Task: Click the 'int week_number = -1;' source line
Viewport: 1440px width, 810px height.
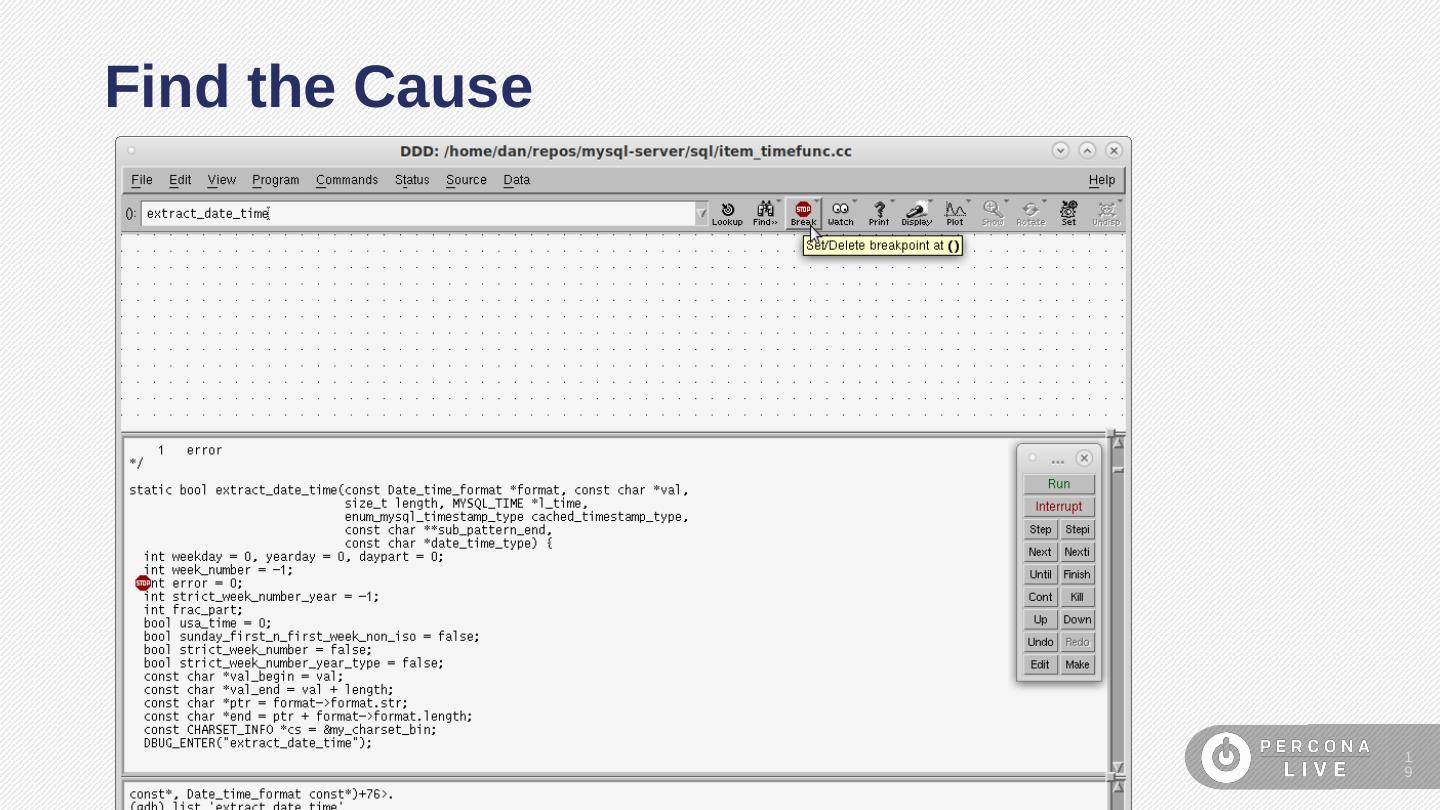Action: coord(219,570)
